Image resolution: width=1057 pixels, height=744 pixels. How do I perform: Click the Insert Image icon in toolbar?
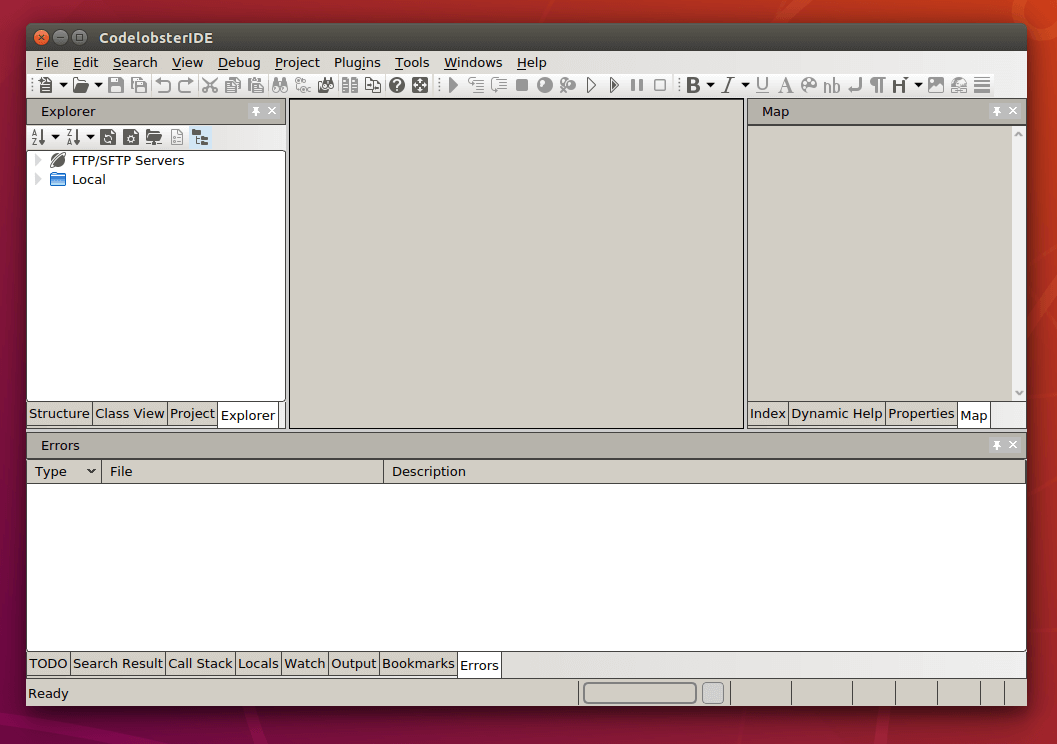936,85
